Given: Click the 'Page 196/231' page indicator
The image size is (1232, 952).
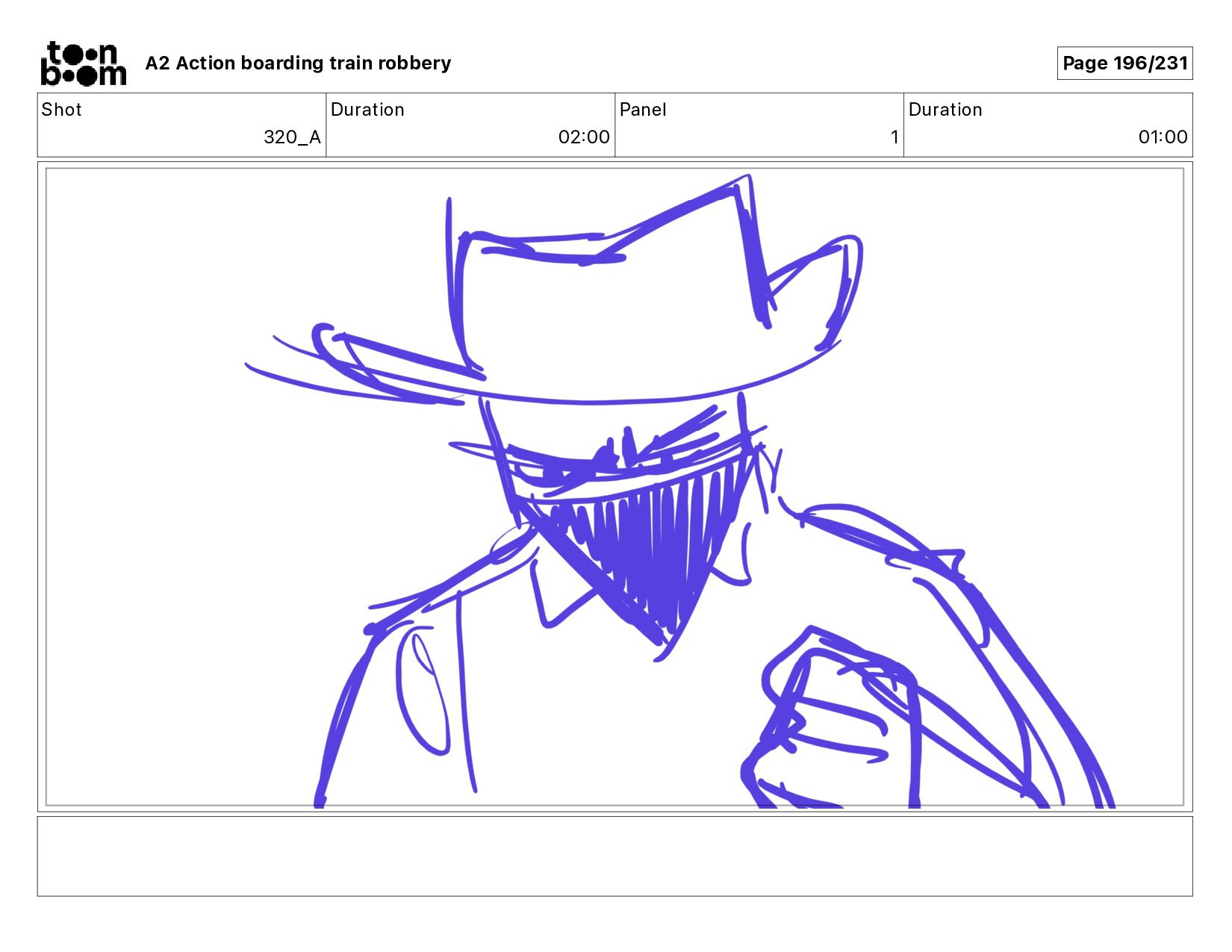Looking at the screenshot, I should click(1124, 63).
